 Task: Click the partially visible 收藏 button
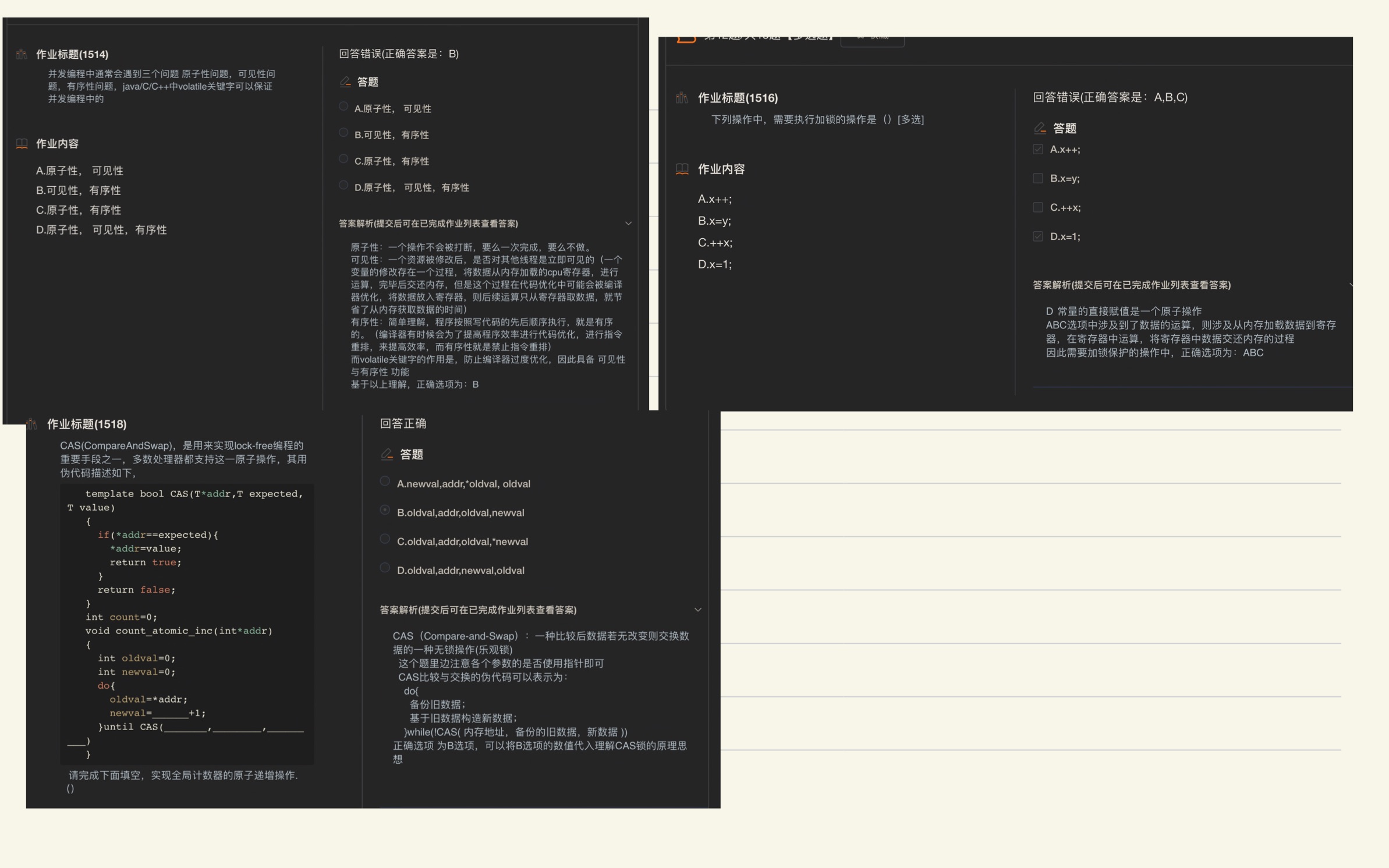872,40
